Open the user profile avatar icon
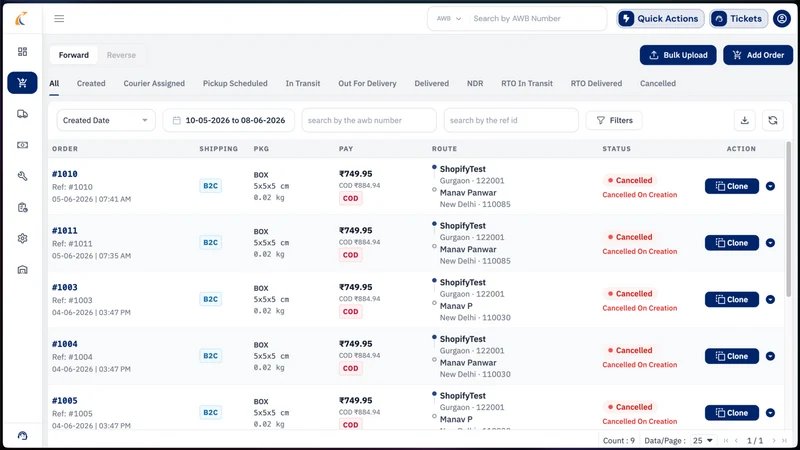Image resolution: width=800 pixels, height=450 pixels. [x=782, y=19]
